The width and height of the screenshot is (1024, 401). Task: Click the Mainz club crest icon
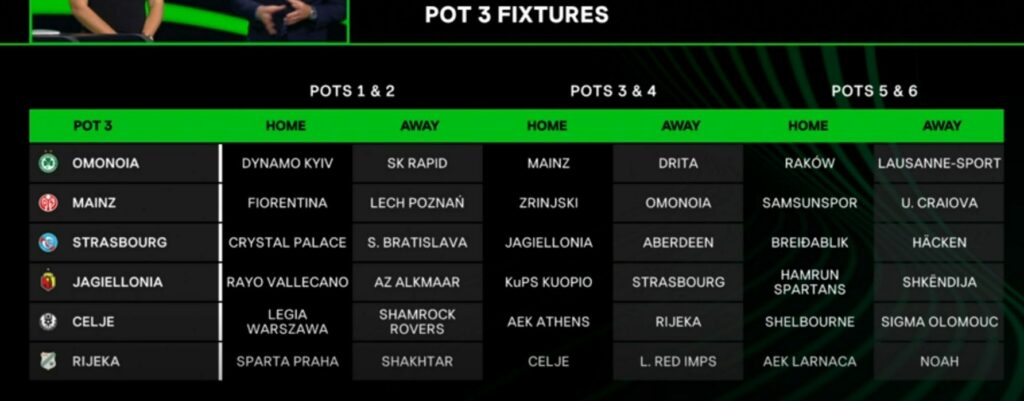(x=47, y=203)
